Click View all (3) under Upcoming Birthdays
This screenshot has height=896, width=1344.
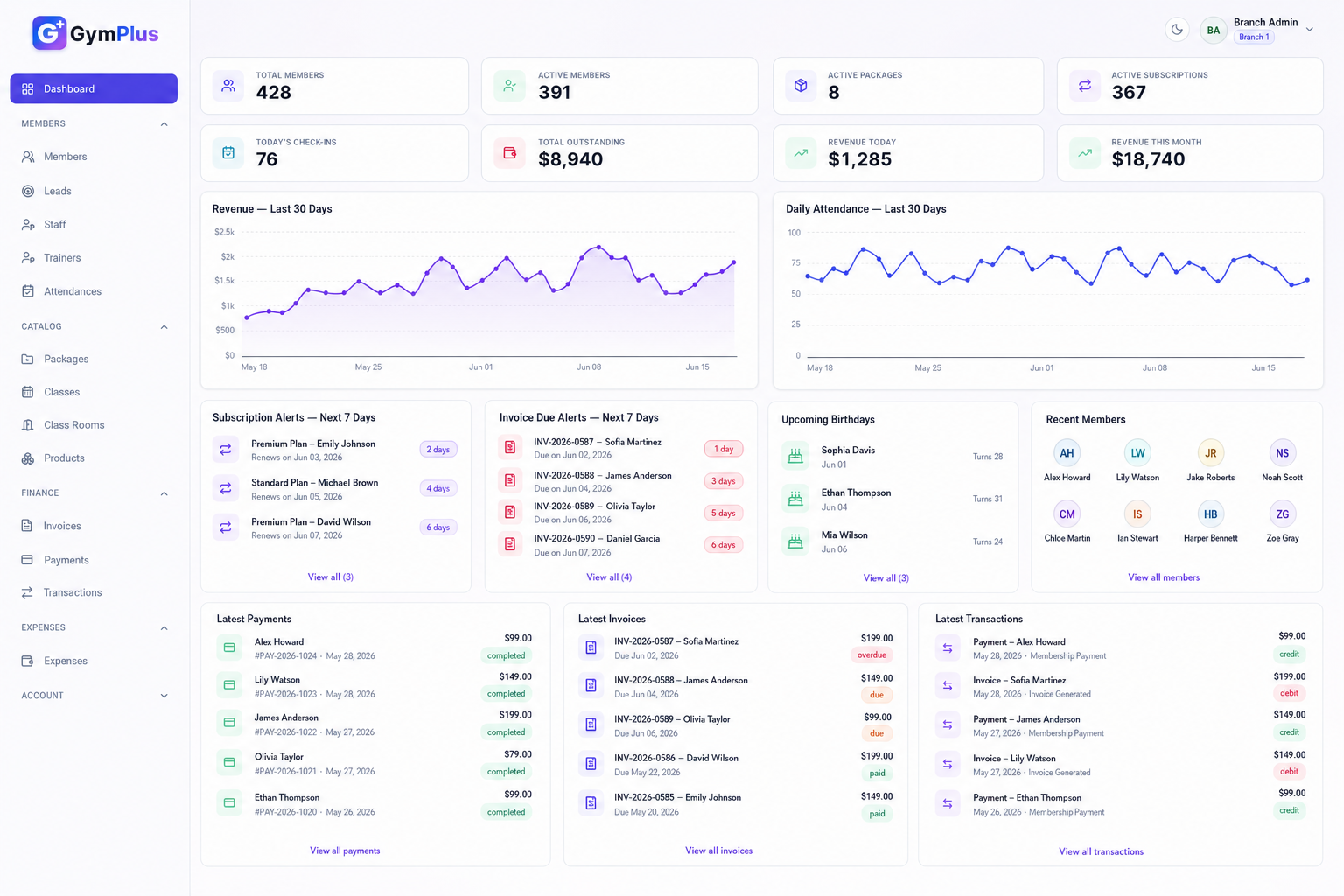(x=886, y=578)
